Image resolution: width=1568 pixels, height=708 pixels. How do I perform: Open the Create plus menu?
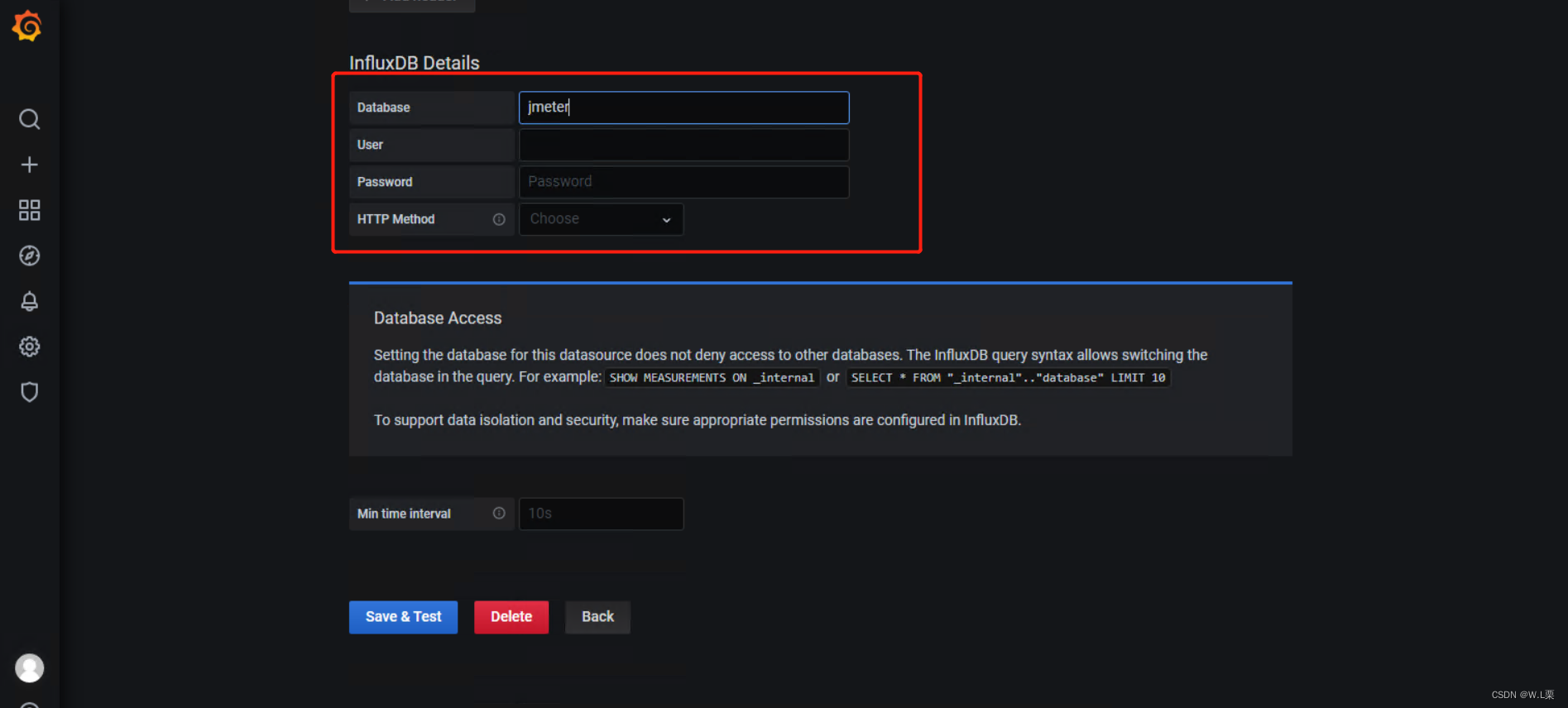pos(29,165)
